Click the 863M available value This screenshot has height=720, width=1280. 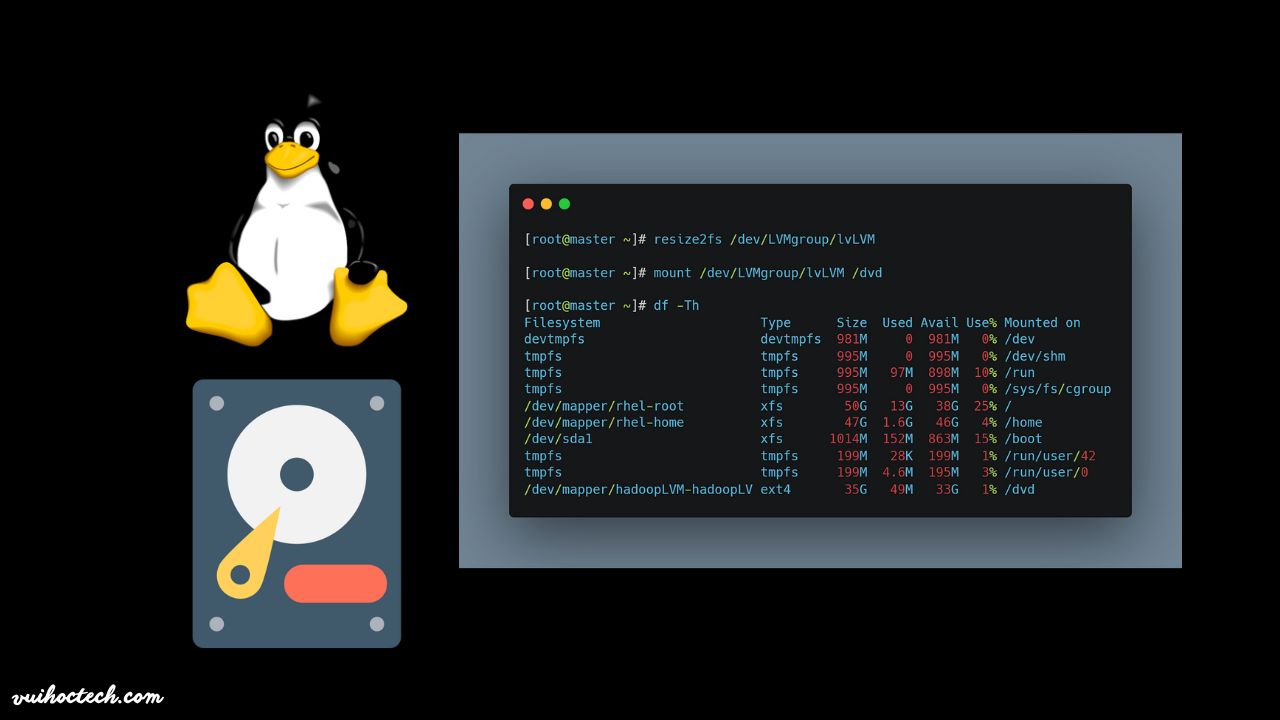click(x=943, y=439)
